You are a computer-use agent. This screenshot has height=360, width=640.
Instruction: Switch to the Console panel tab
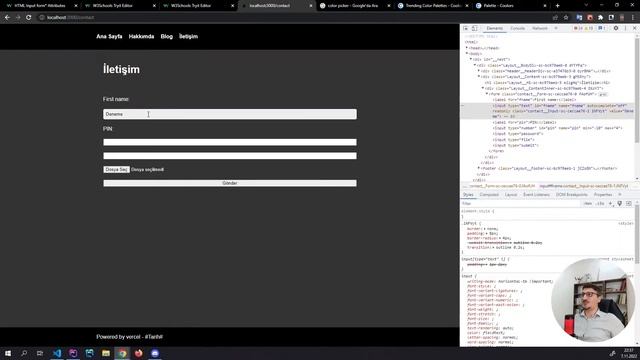[518, 28]
